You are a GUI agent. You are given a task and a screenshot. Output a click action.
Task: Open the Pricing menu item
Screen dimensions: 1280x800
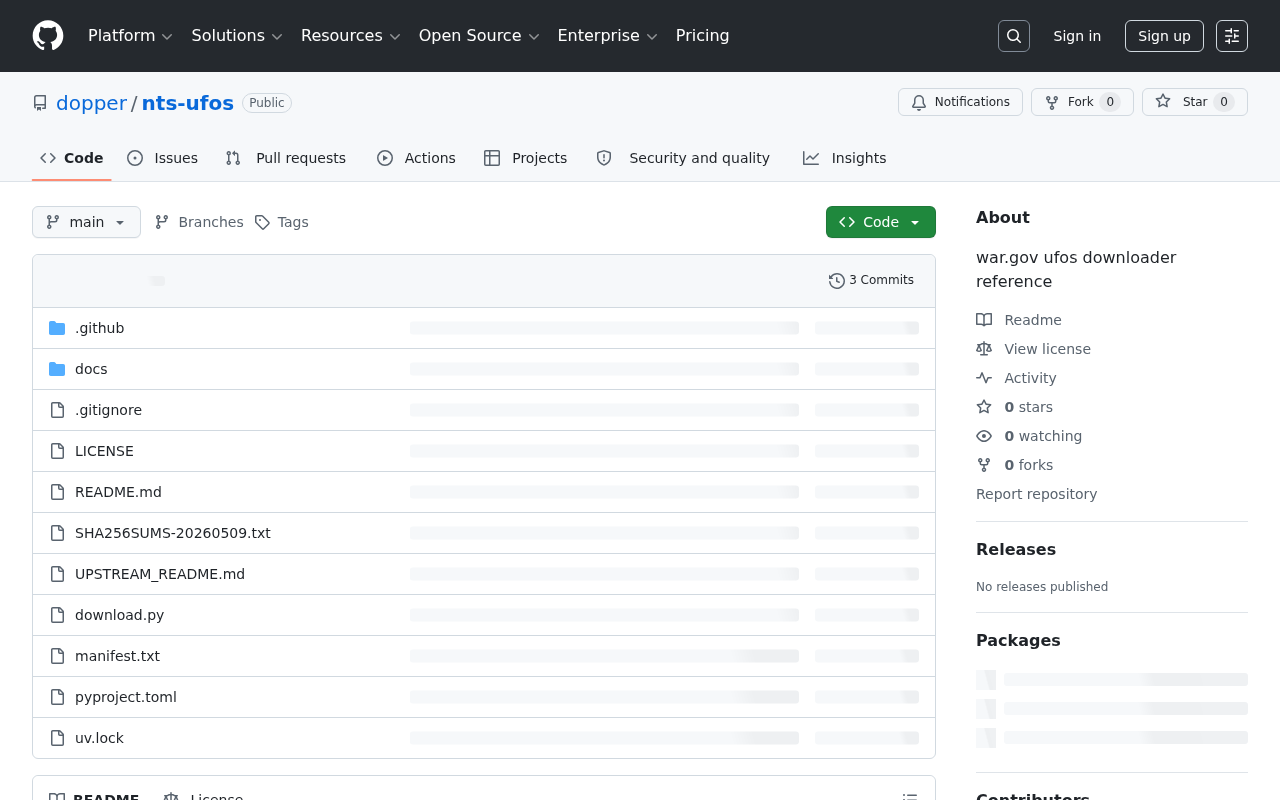702,36
